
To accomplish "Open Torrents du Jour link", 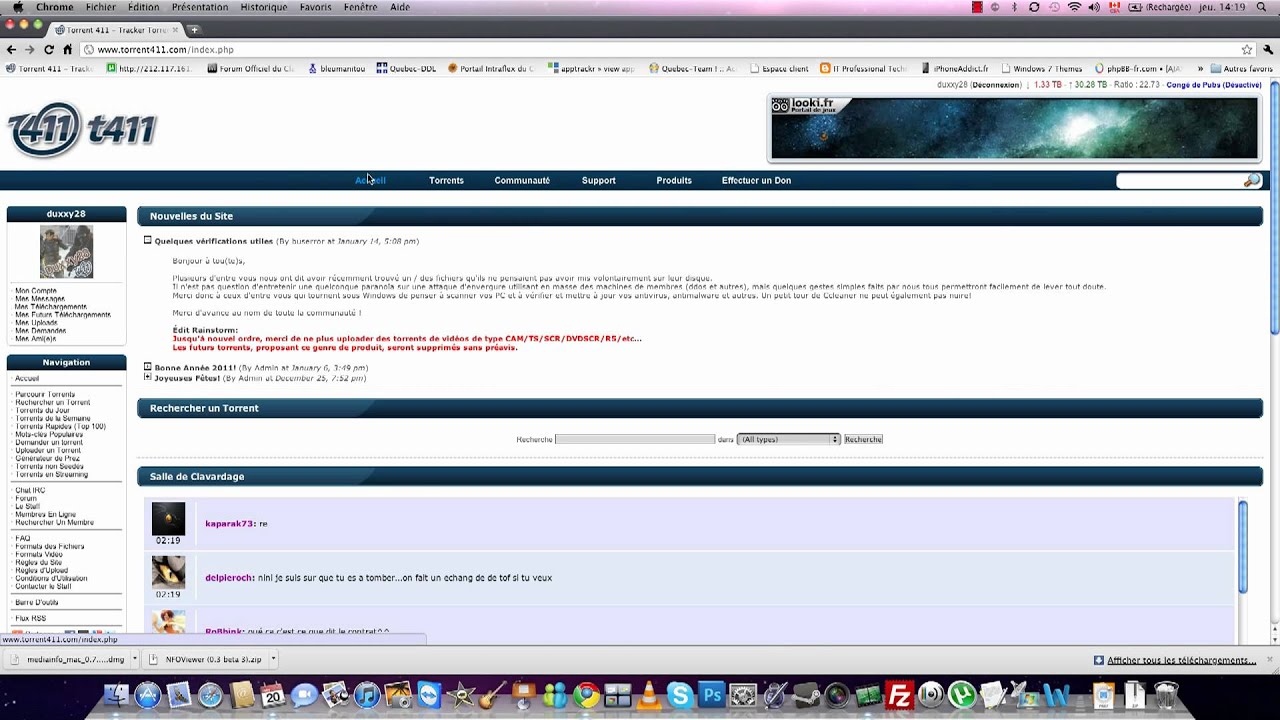I will tap(42, 410).
